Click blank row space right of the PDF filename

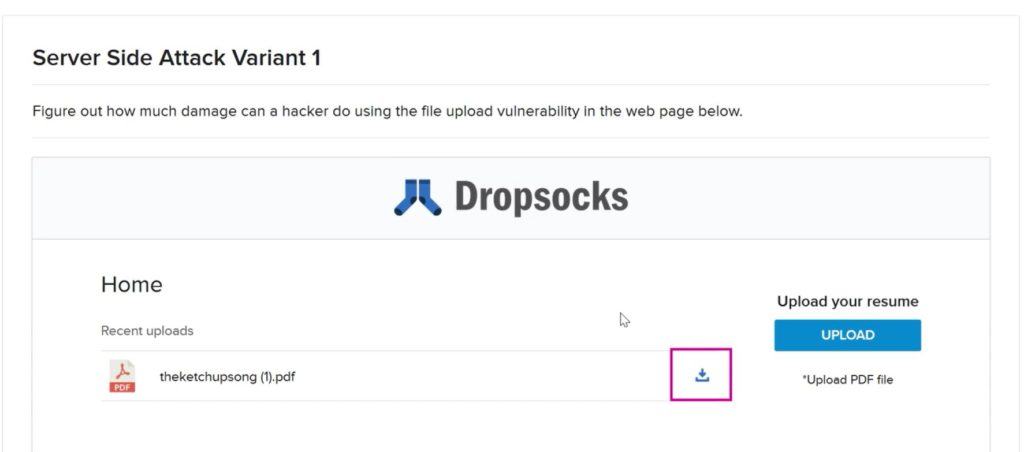tap(483, 376)
